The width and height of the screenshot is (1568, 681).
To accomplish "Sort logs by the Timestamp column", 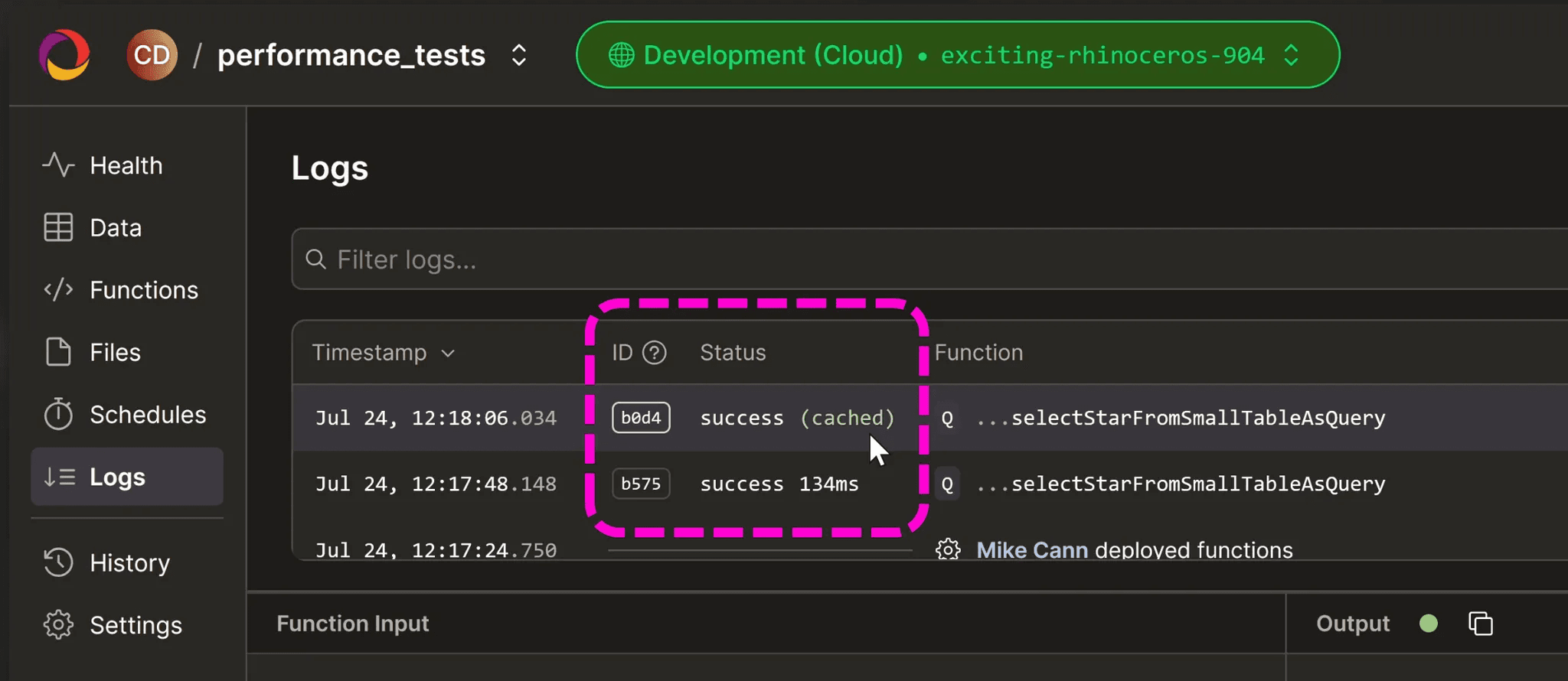I will point(383,353).
